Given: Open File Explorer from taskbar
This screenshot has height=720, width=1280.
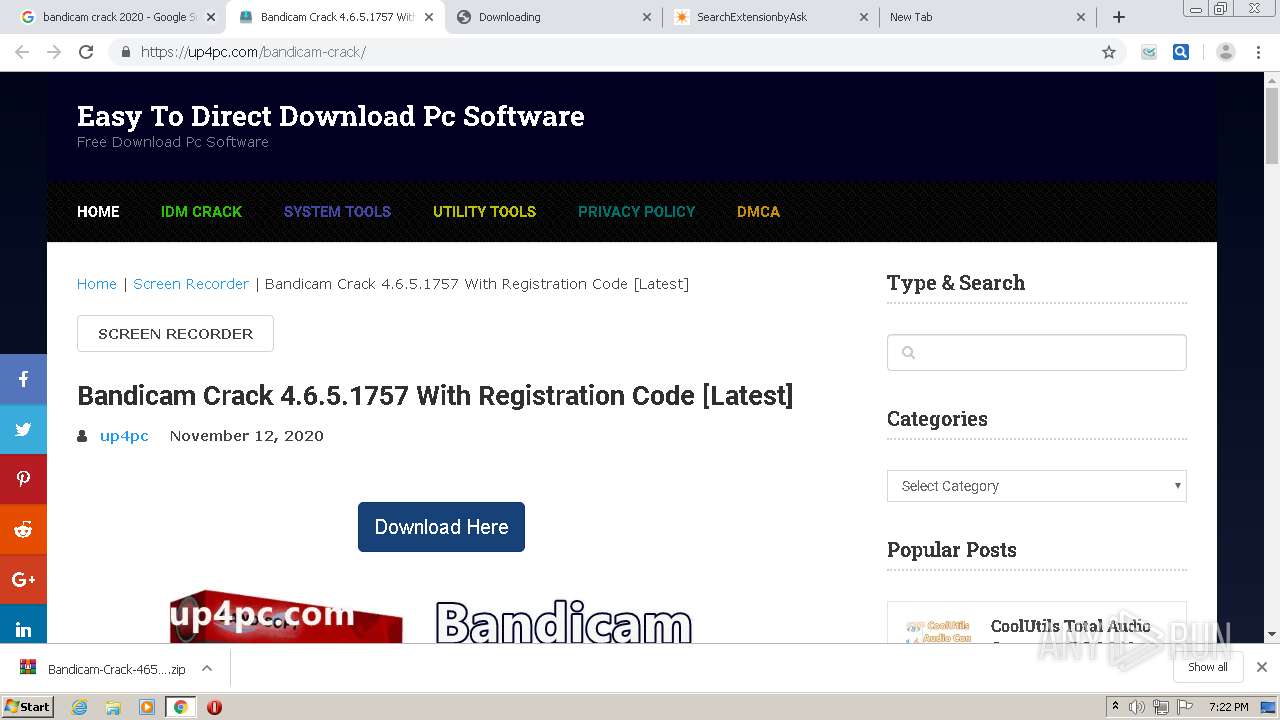Looking at the screenshot, I should [x=113, y=707].
